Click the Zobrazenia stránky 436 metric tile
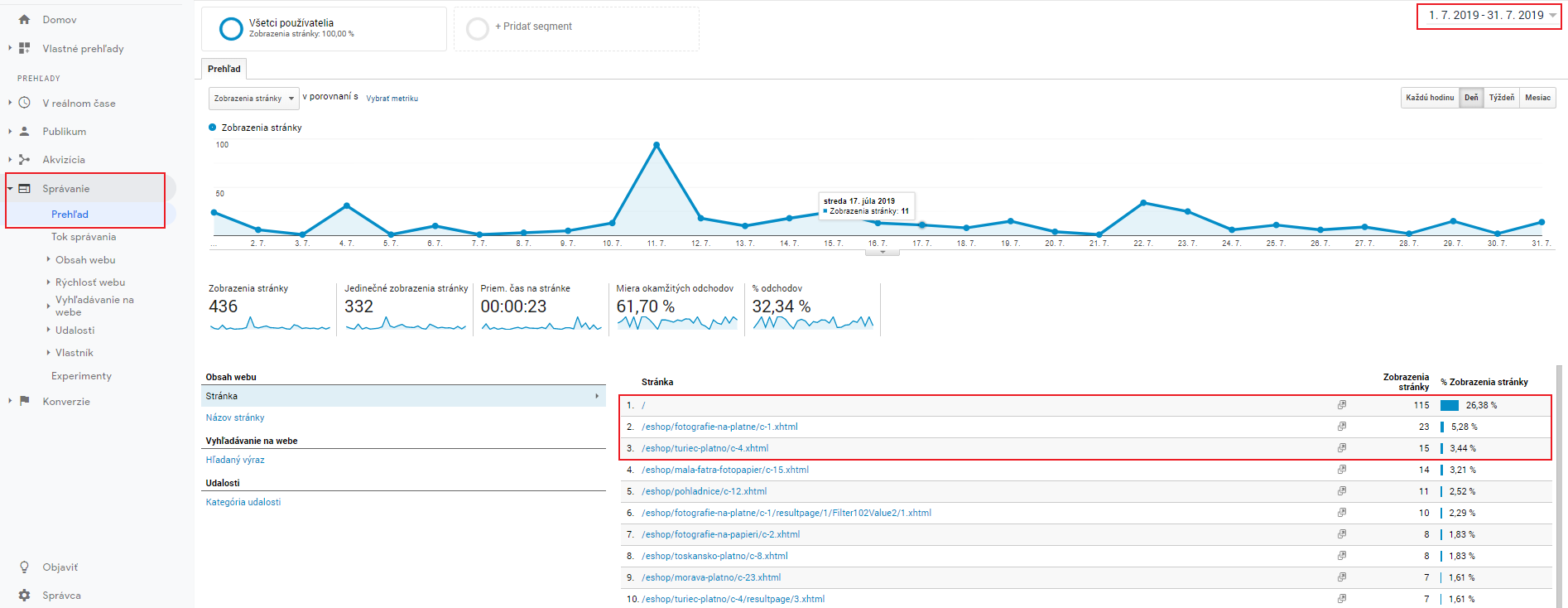 269,309
